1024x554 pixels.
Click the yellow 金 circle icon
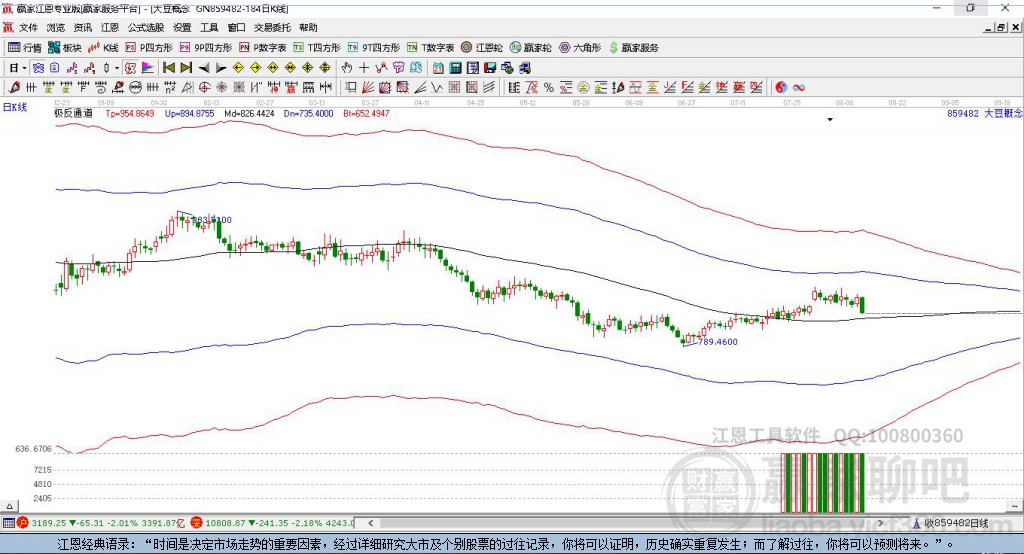[583, 88]
